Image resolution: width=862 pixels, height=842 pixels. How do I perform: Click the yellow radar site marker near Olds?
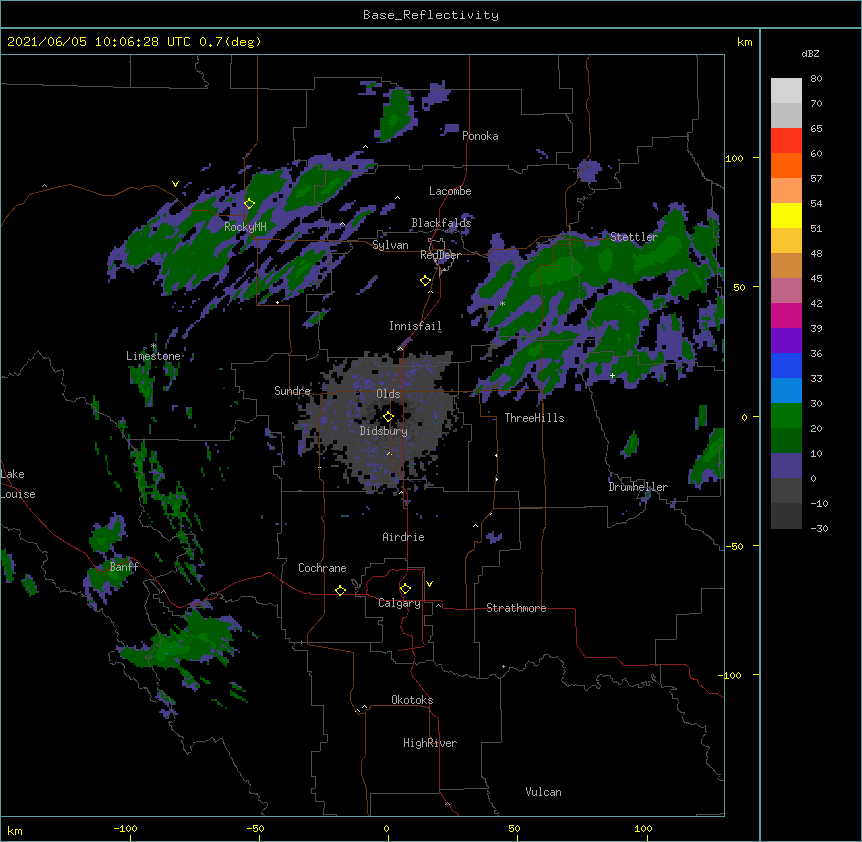tap(388, 416)
